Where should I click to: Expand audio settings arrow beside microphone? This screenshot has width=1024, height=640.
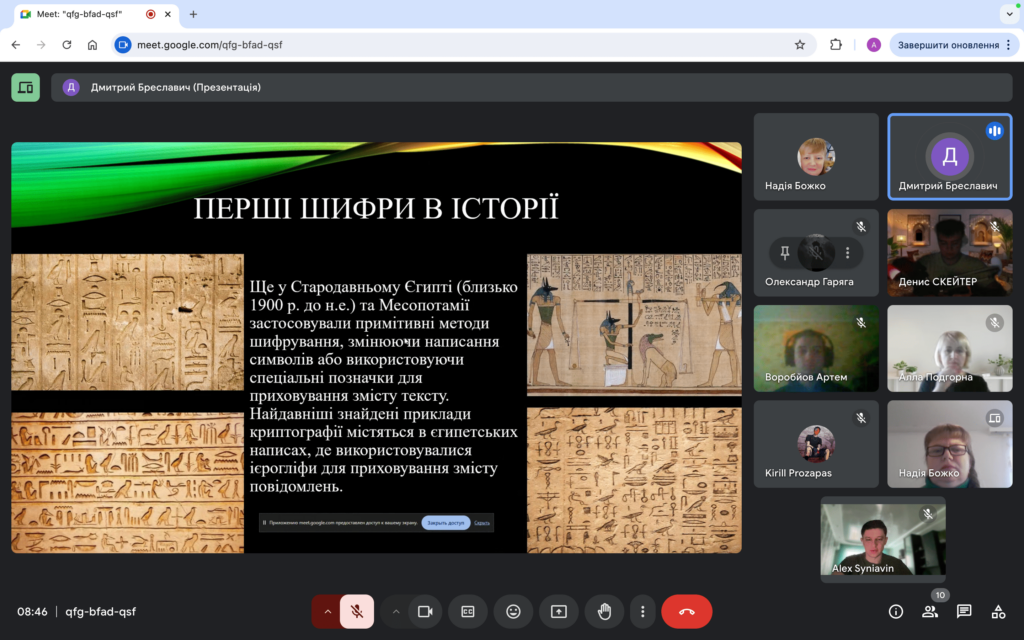326,611
